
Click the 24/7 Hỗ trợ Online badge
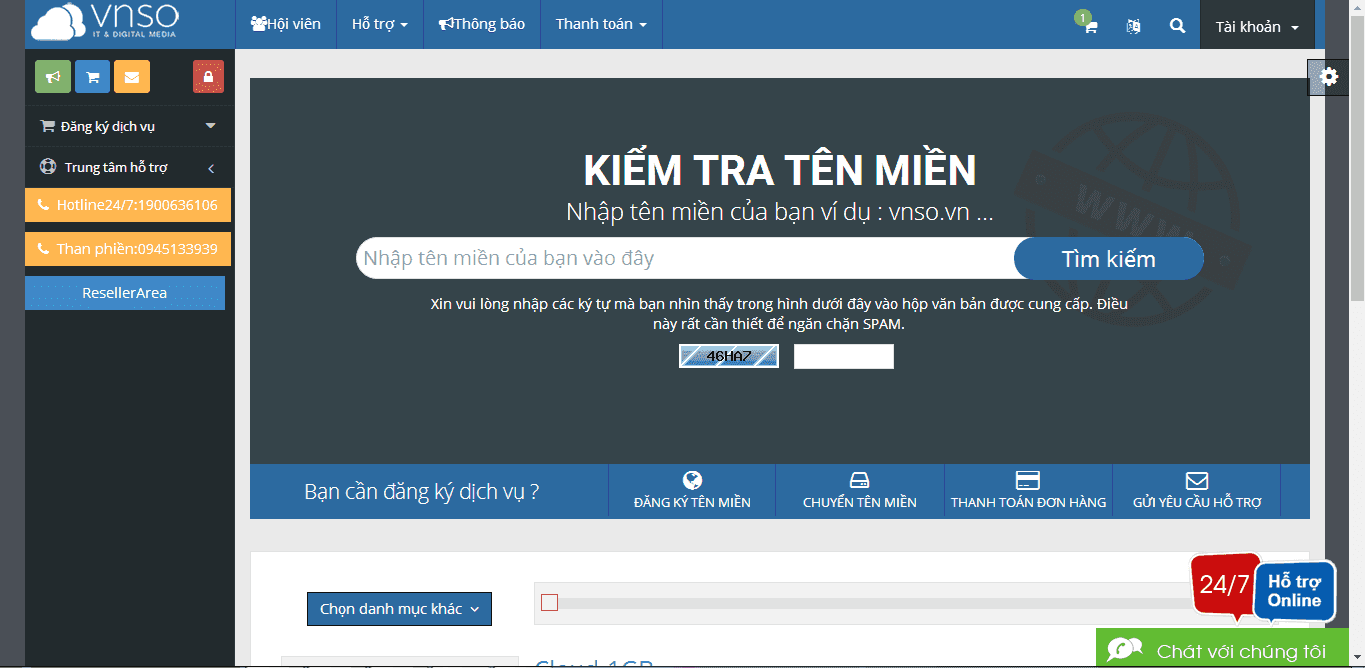(x=1263, y=588)
